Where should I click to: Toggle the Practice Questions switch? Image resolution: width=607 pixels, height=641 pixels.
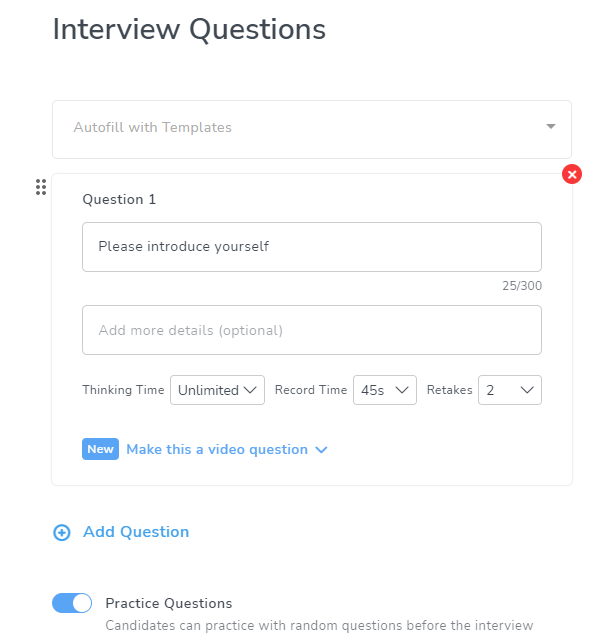tap(72, 603)
